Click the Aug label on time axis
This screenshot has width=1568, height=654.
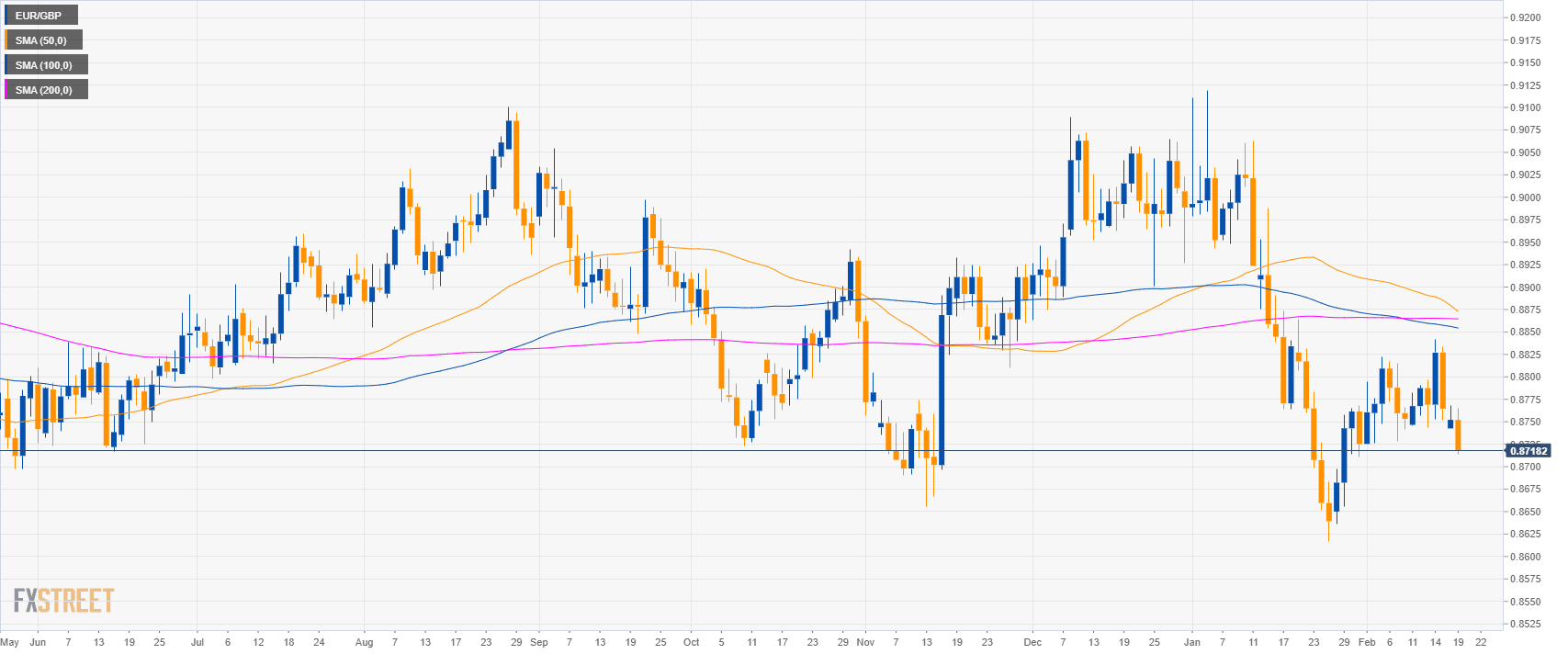(x=364, y=642)
